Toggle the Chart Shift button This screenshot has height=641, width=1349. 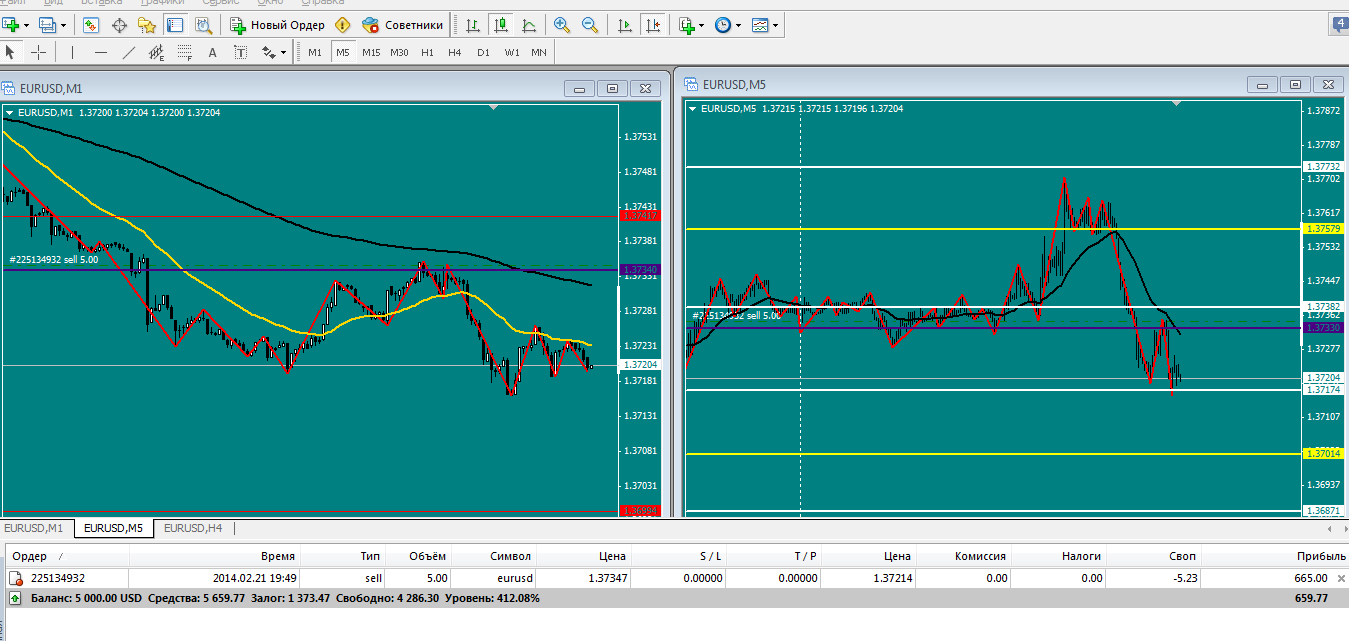pyautogui.click(x=653, y=25)
